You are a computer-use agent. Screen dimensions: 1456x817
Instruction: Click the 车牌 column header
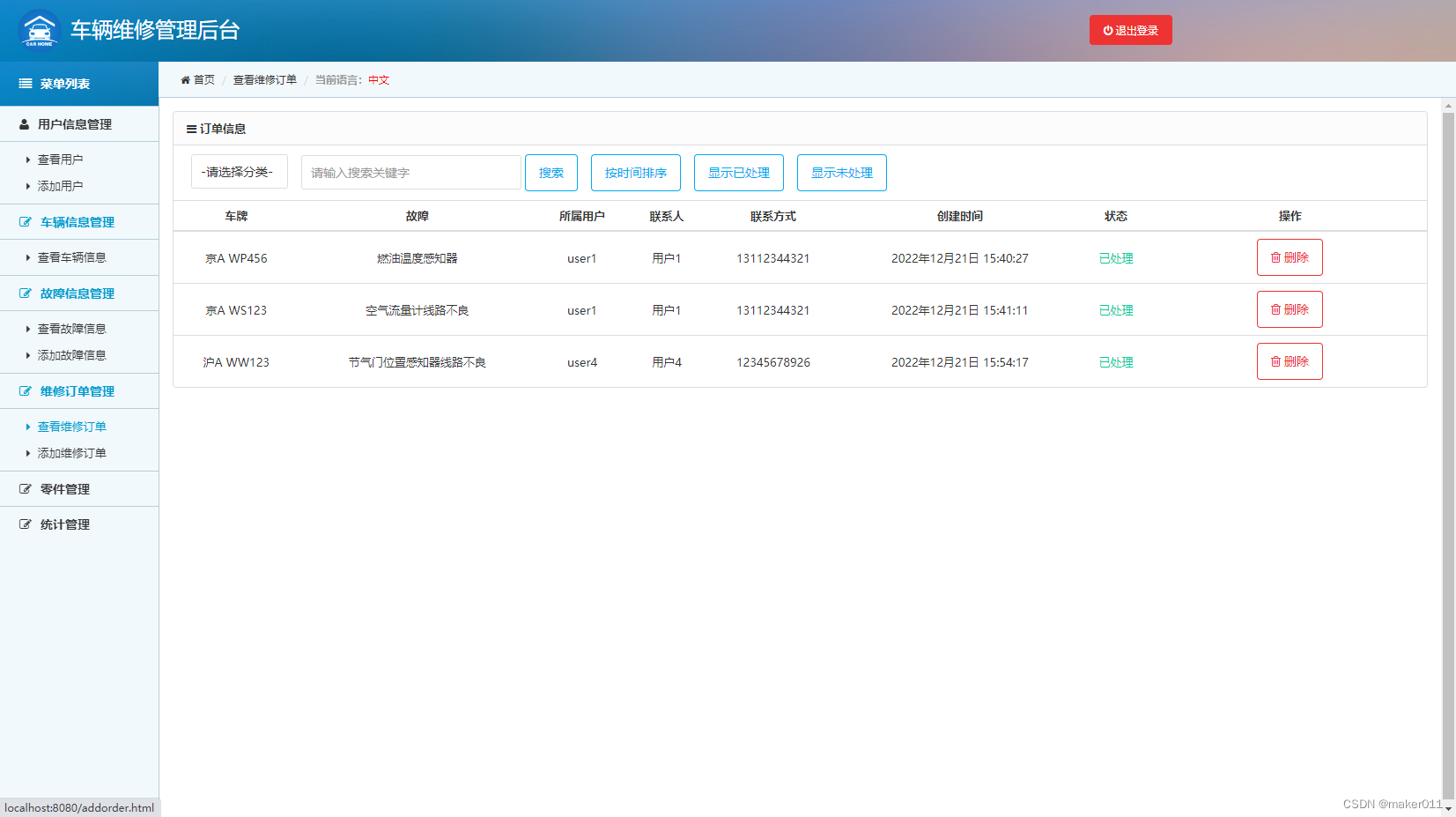[x=236, y=216]
